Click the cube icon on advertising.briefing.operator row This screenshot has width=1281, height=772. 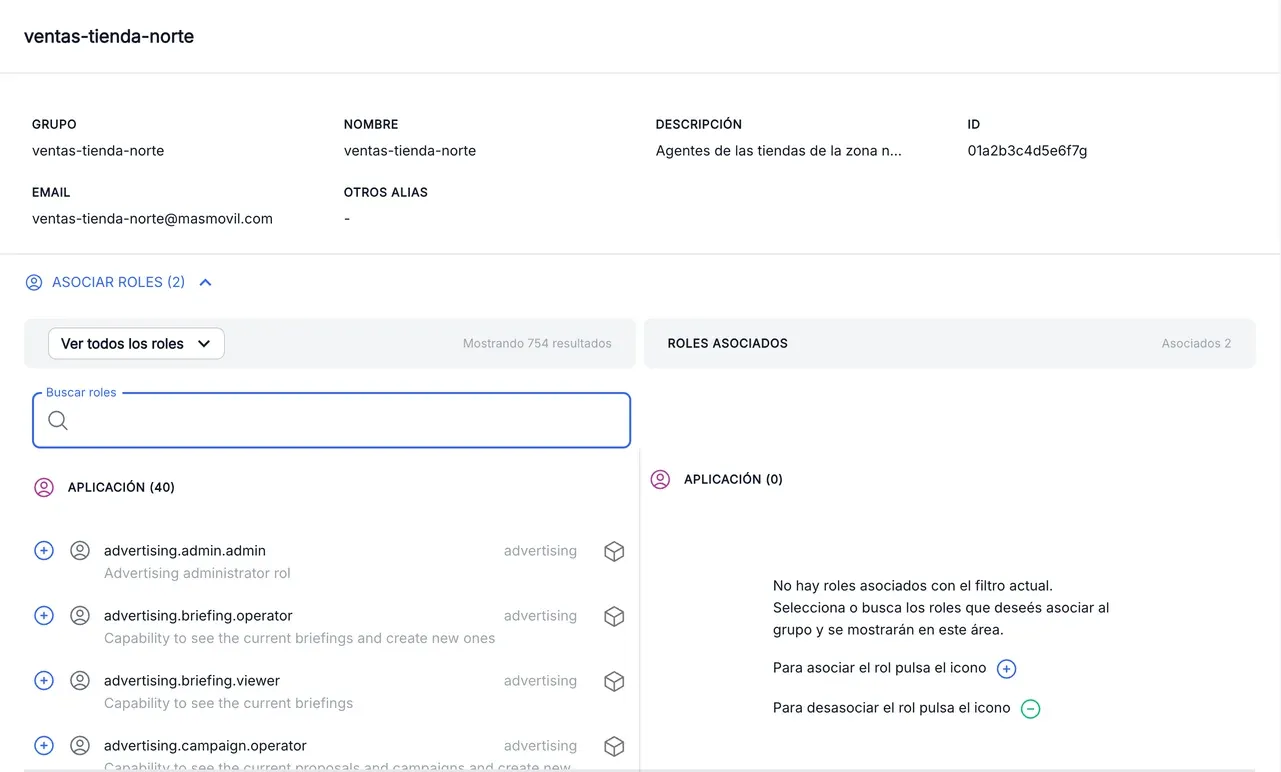[x=614, y=616]
